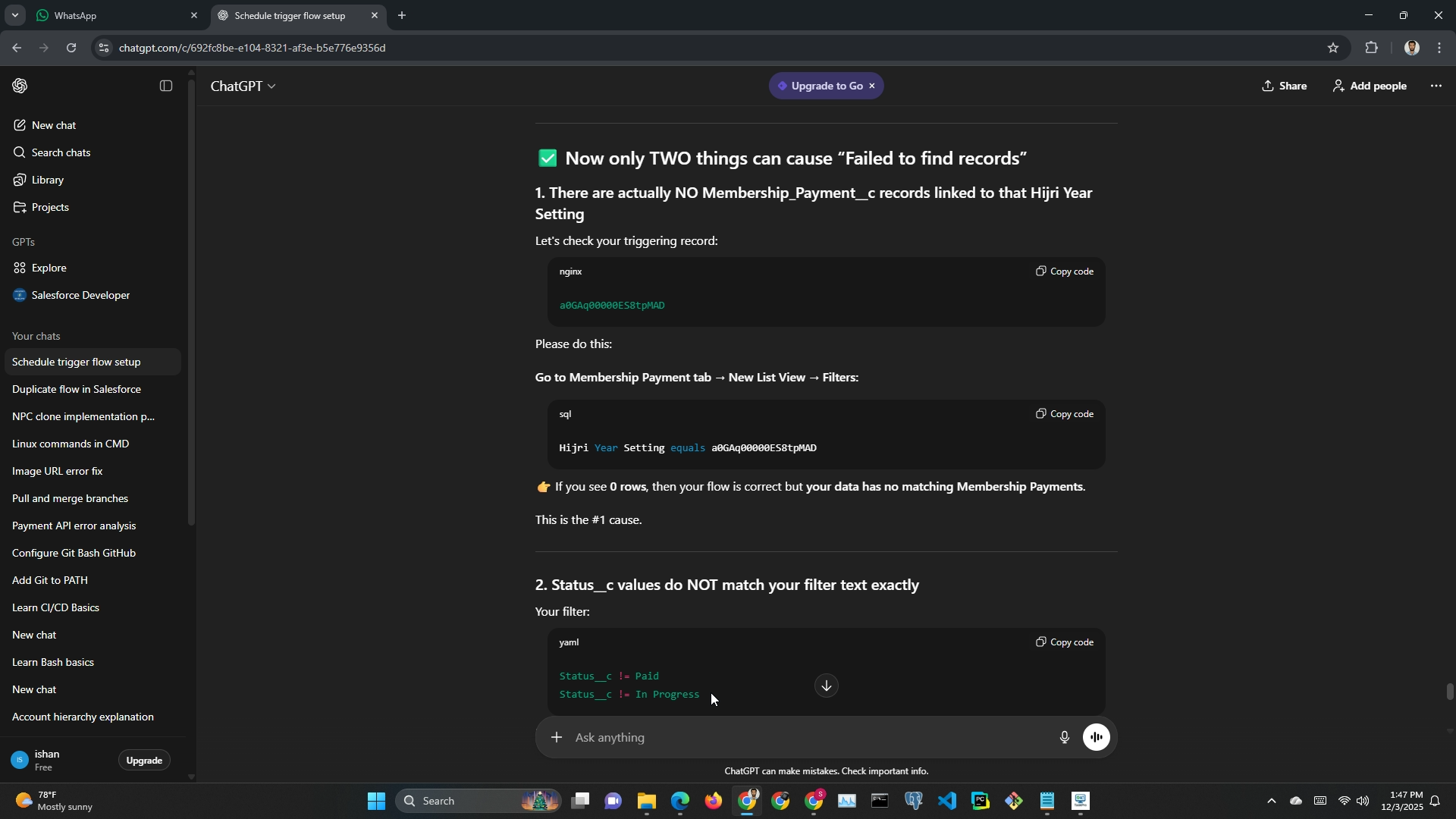Open the tab search dropdown arrow

click(14, 15)
